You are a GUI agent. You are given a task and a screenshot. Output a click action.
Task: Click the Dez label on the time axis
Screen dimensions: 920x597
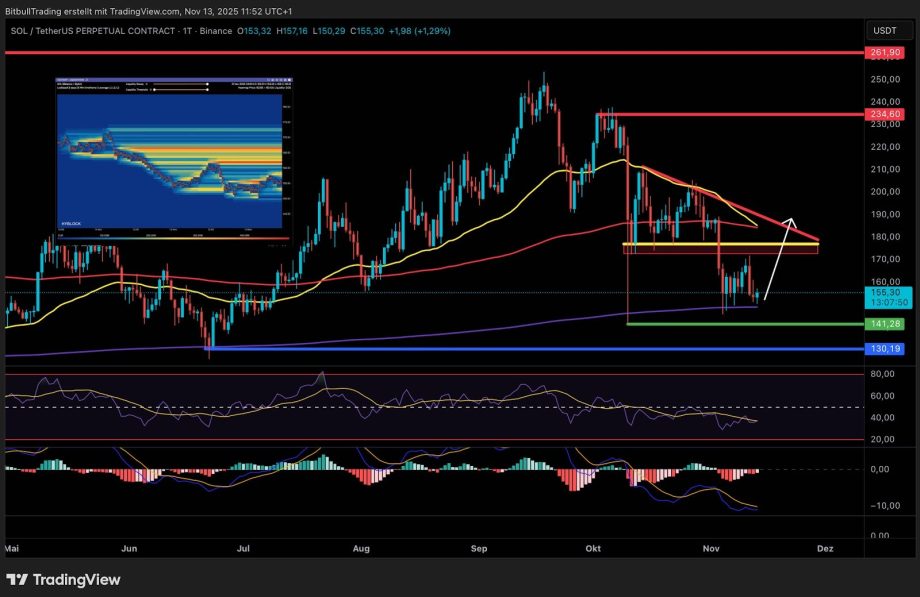click(x=826, y=549)
